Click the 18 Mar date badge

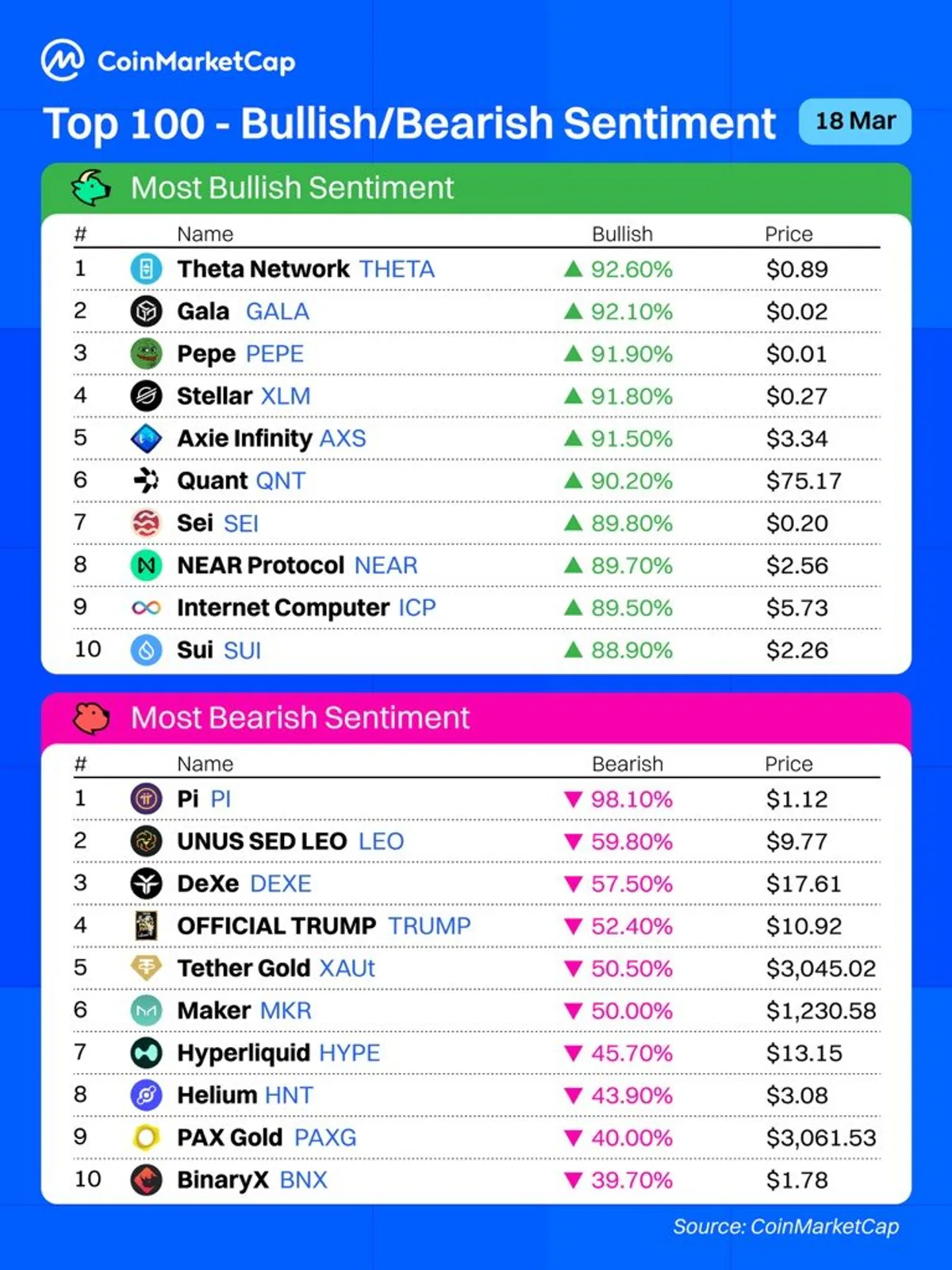pyautogui.click(x=855, y=121)
